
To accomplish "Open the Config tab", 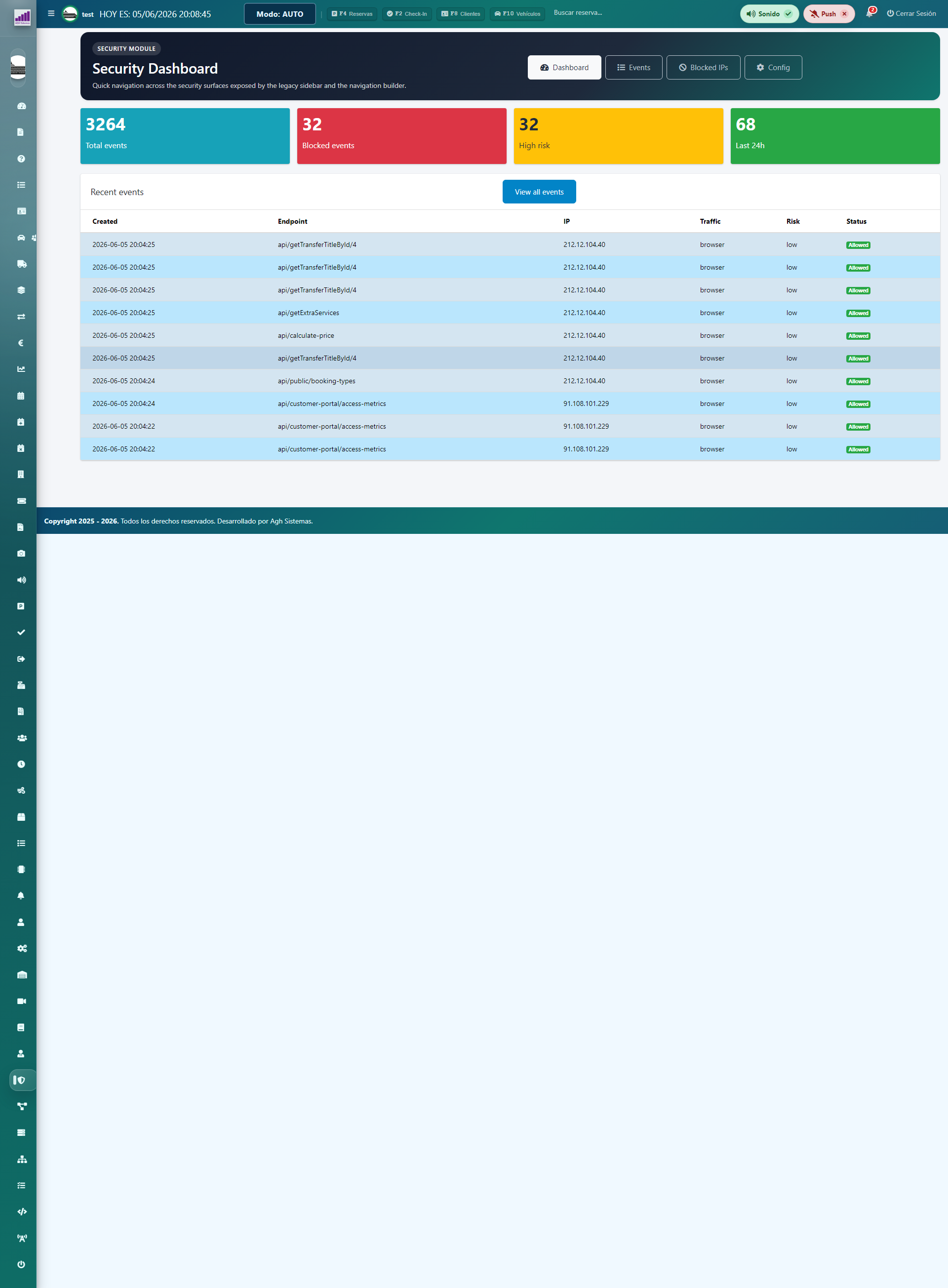I will [773, 67].
